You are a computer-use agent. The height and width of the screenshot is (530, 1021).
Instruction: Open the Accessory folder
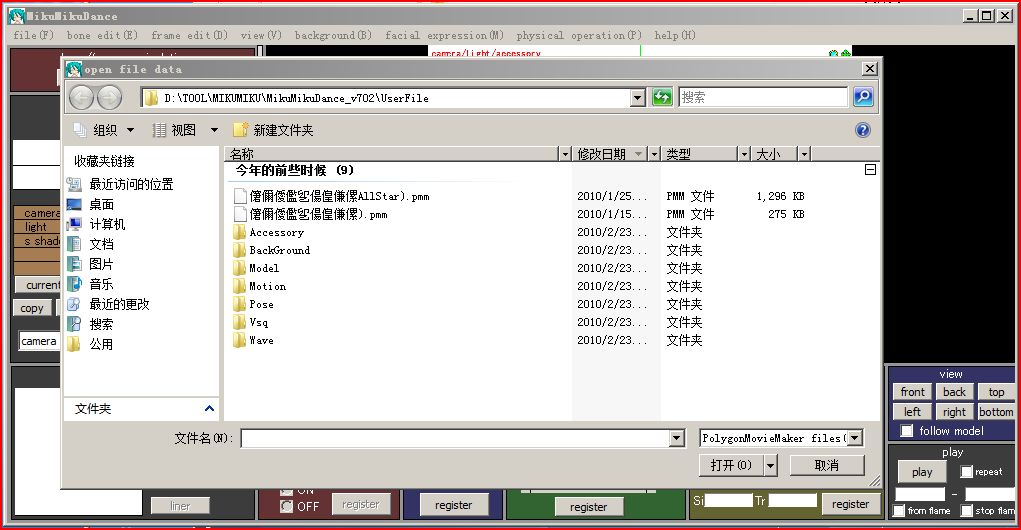pos(276,232)
